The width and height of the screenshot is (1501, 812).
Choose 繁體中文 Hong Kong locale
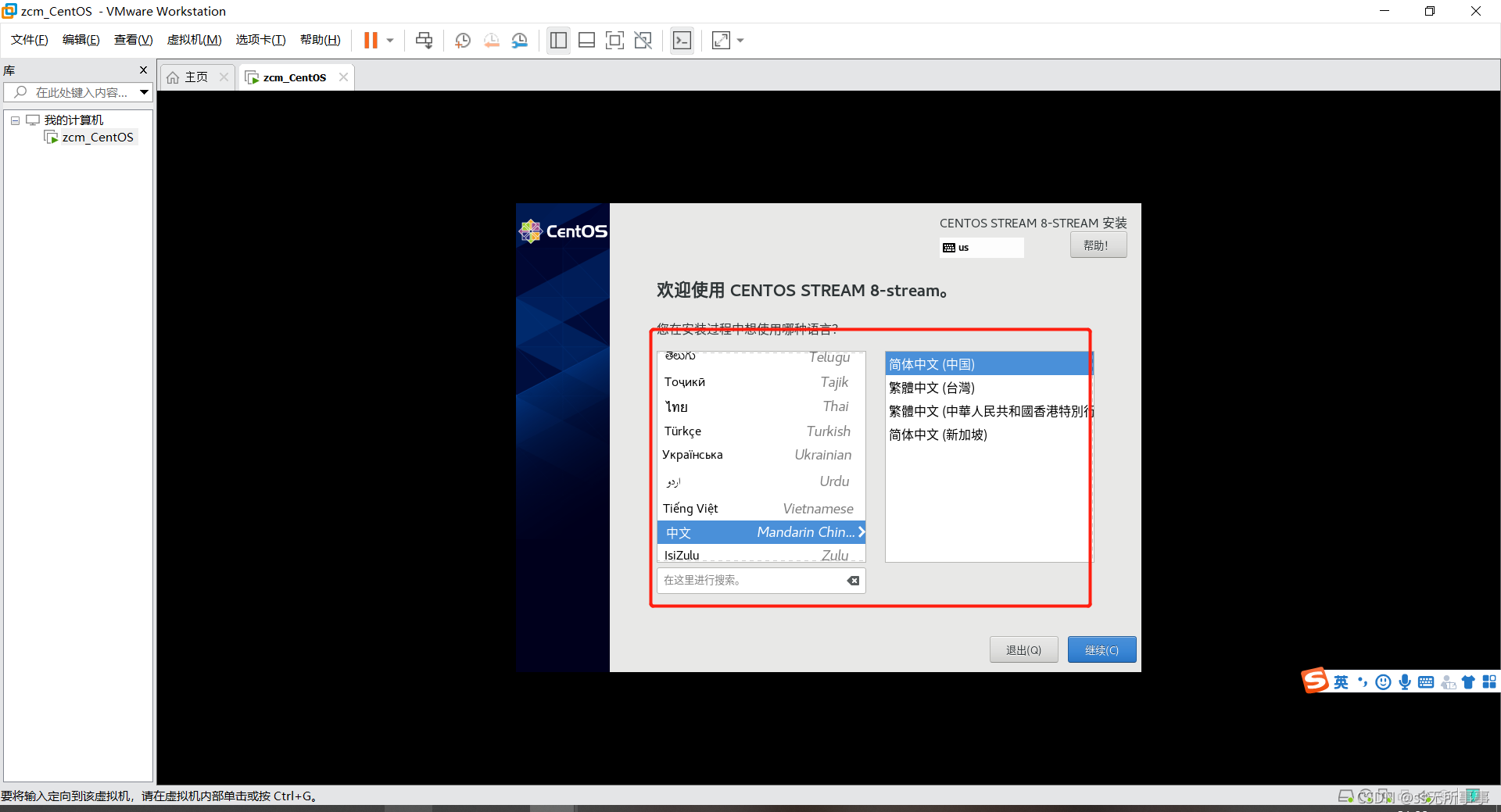click(x=988, y=411)
